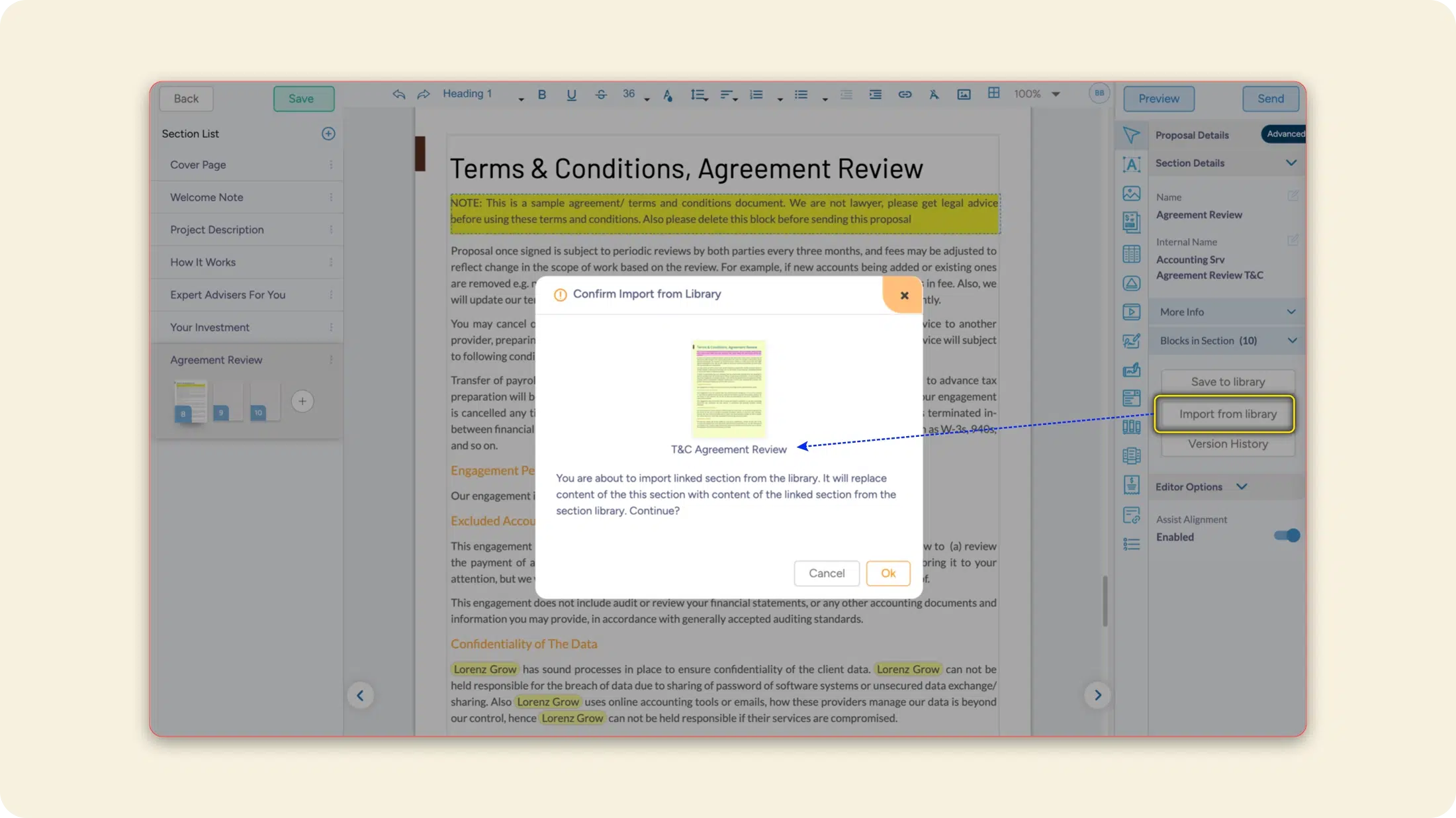This screenshot has height=818, width=1456.
Task: Insert an image from the toolbar
Action: click(x=964, y=94)
